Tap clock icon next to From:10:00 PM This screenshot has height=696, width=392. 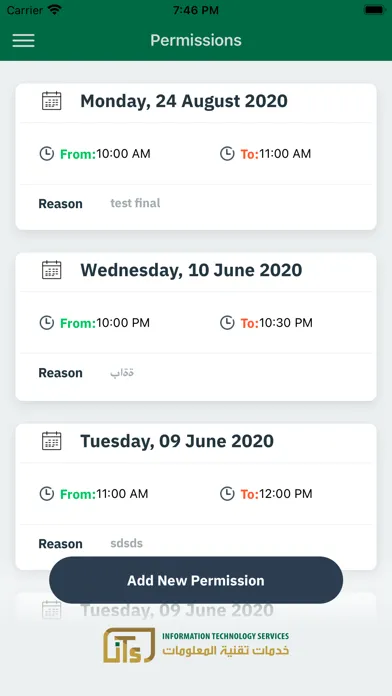[x=47, y=323]
